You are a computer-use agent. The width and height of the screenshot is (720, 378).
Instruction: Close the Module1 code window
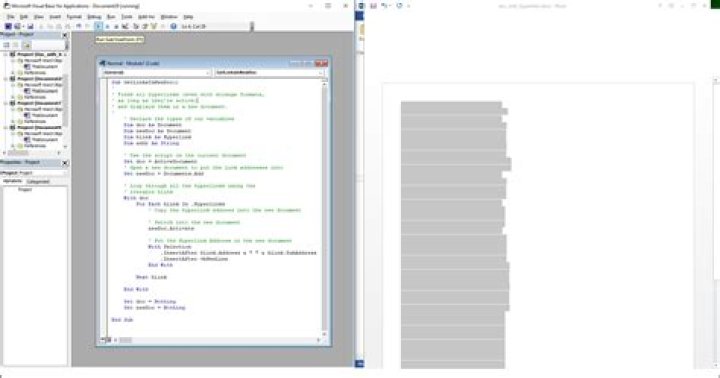pos(324,63)
